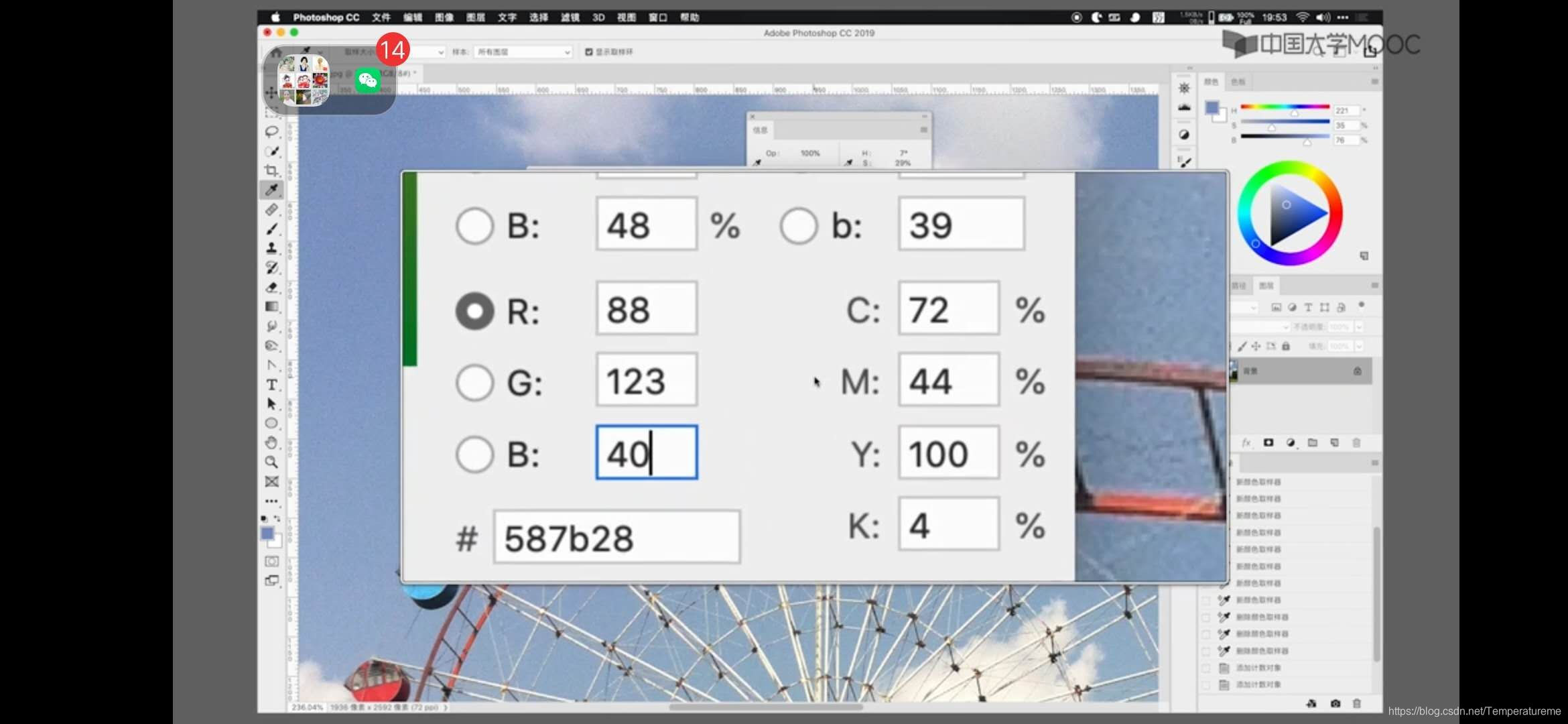Switch to the 色板 tab

1238,82
